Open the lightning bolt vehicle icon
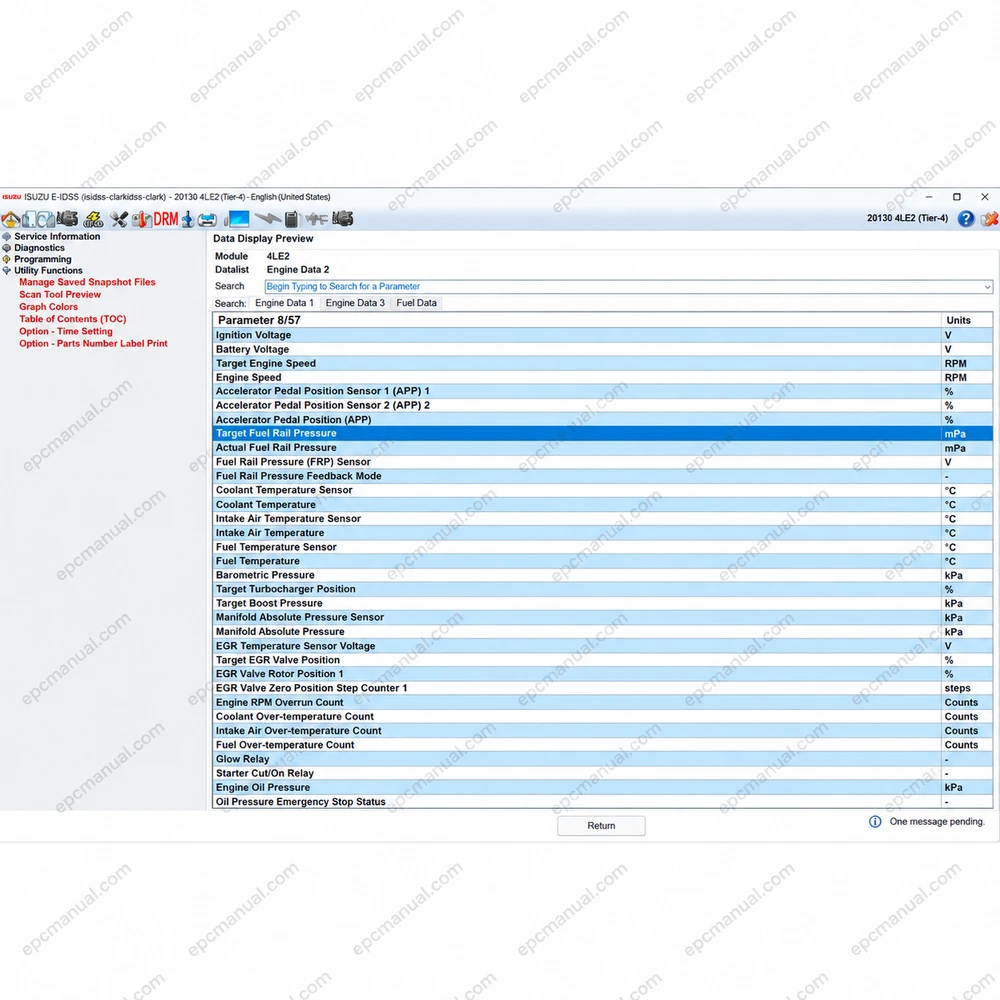The image size is (1000, 1000). pyautogui.click(x=93, y=219)
